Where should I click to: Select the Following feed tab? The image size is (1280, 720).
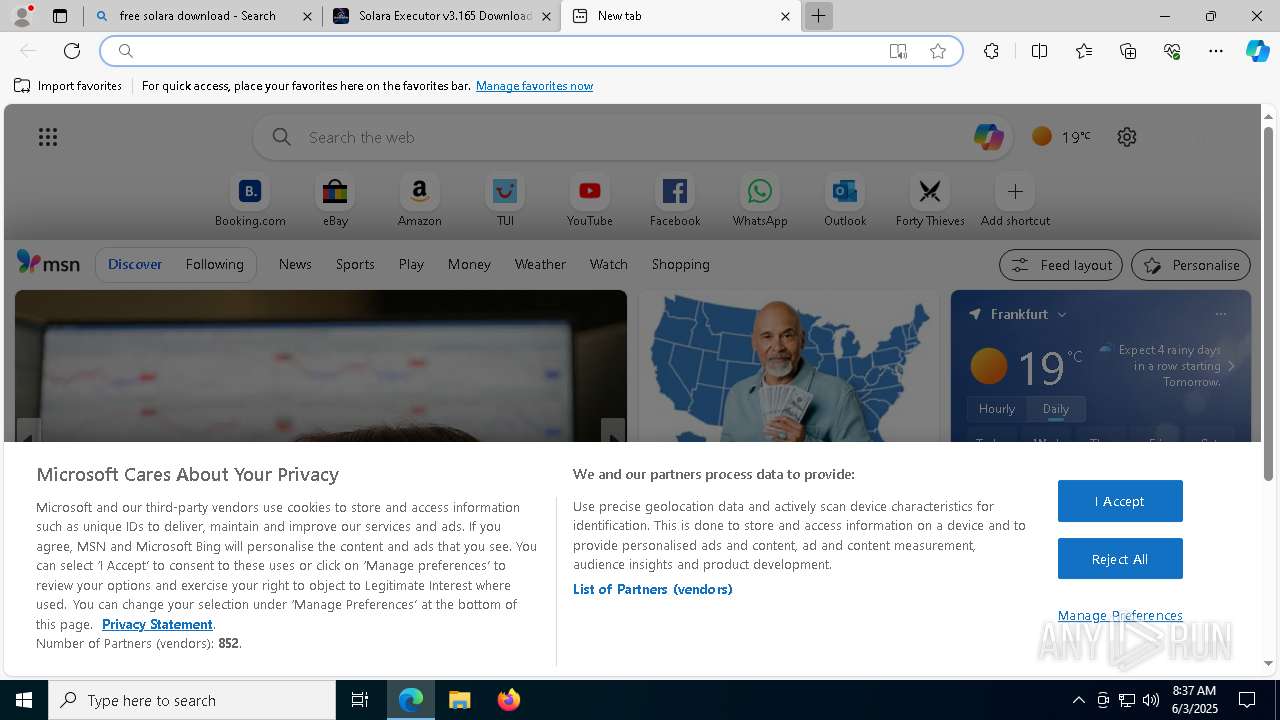click(x=214, y=264)
